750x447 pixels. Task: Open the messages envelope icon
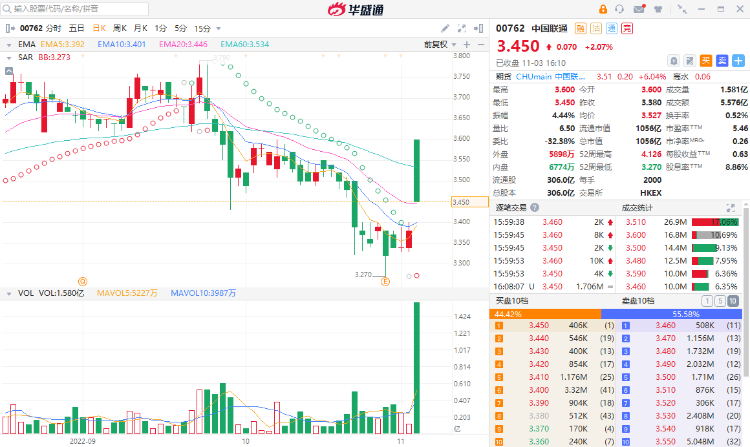(640, 9)
